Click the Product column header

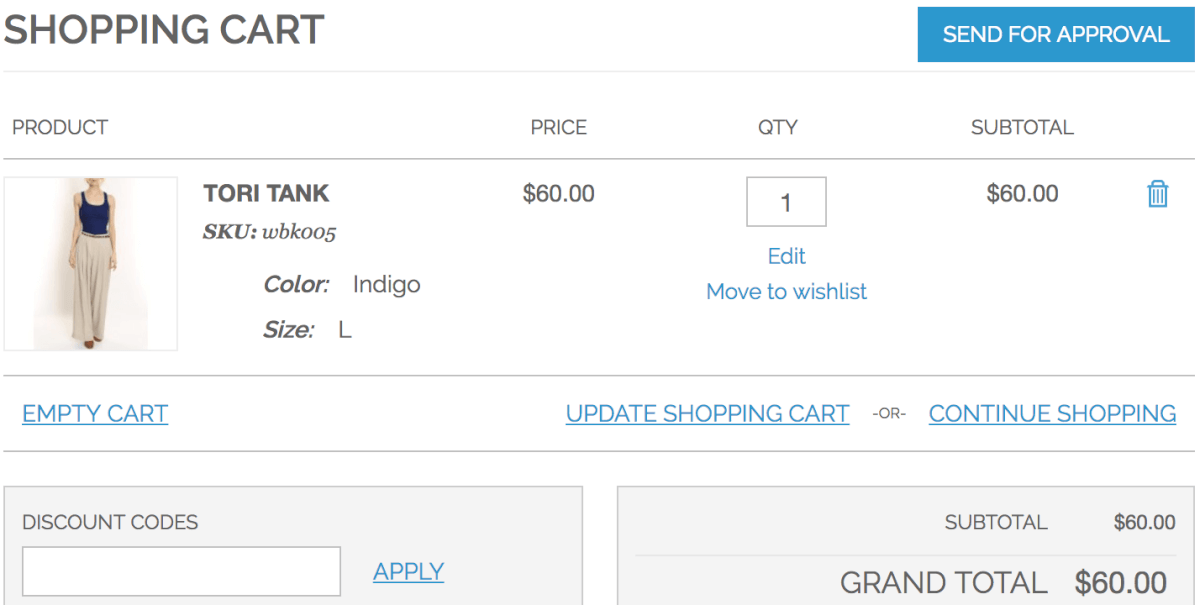point(60,128)
